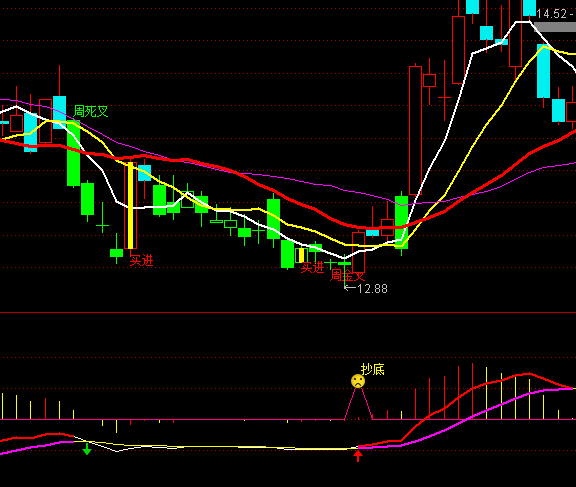
Task: Click the green down arrow in the indicator panel
Action: pyautogui.click(x=87, y=449)
